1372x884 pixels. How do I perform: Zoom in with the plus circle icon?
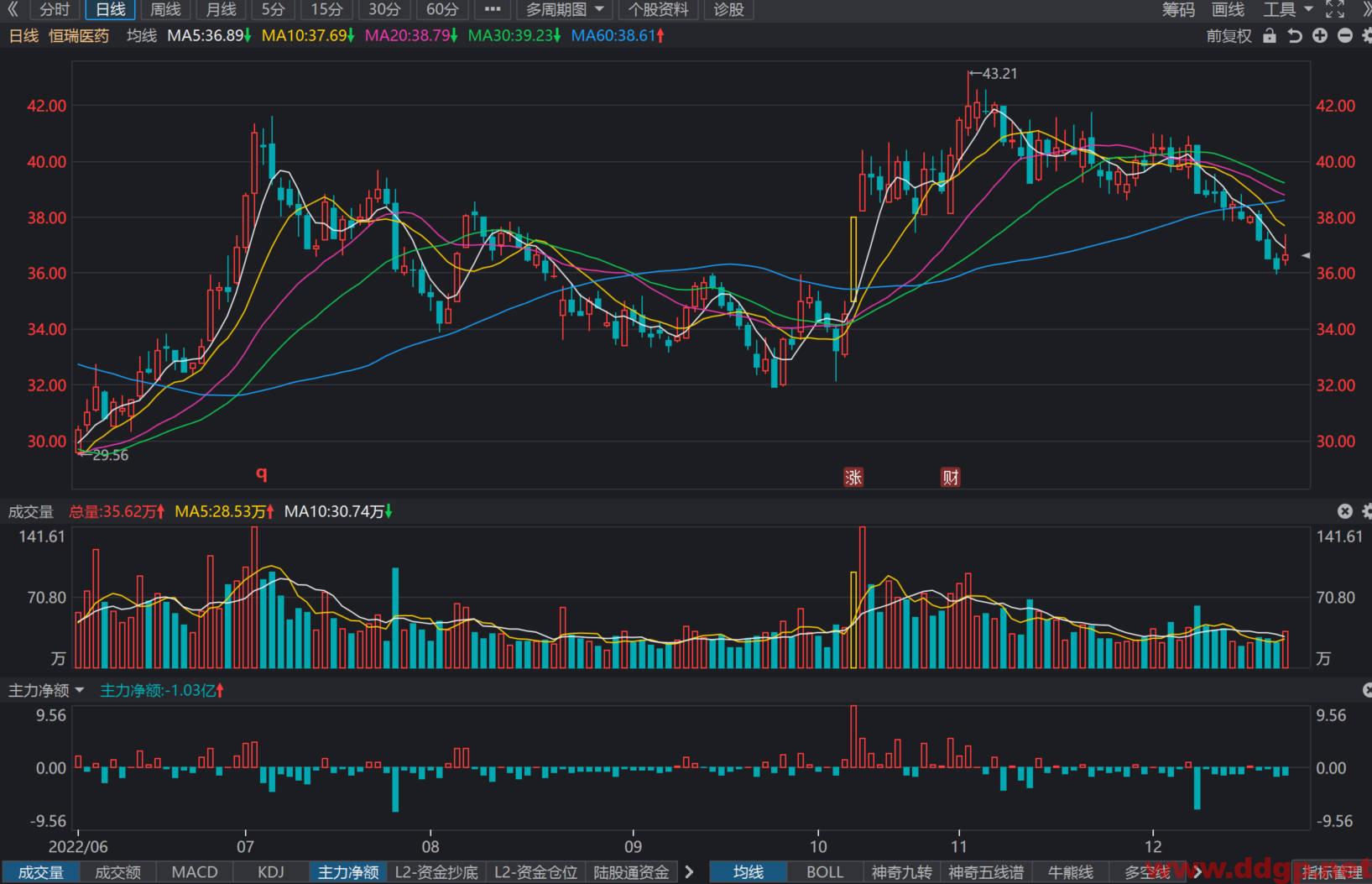1320,35
